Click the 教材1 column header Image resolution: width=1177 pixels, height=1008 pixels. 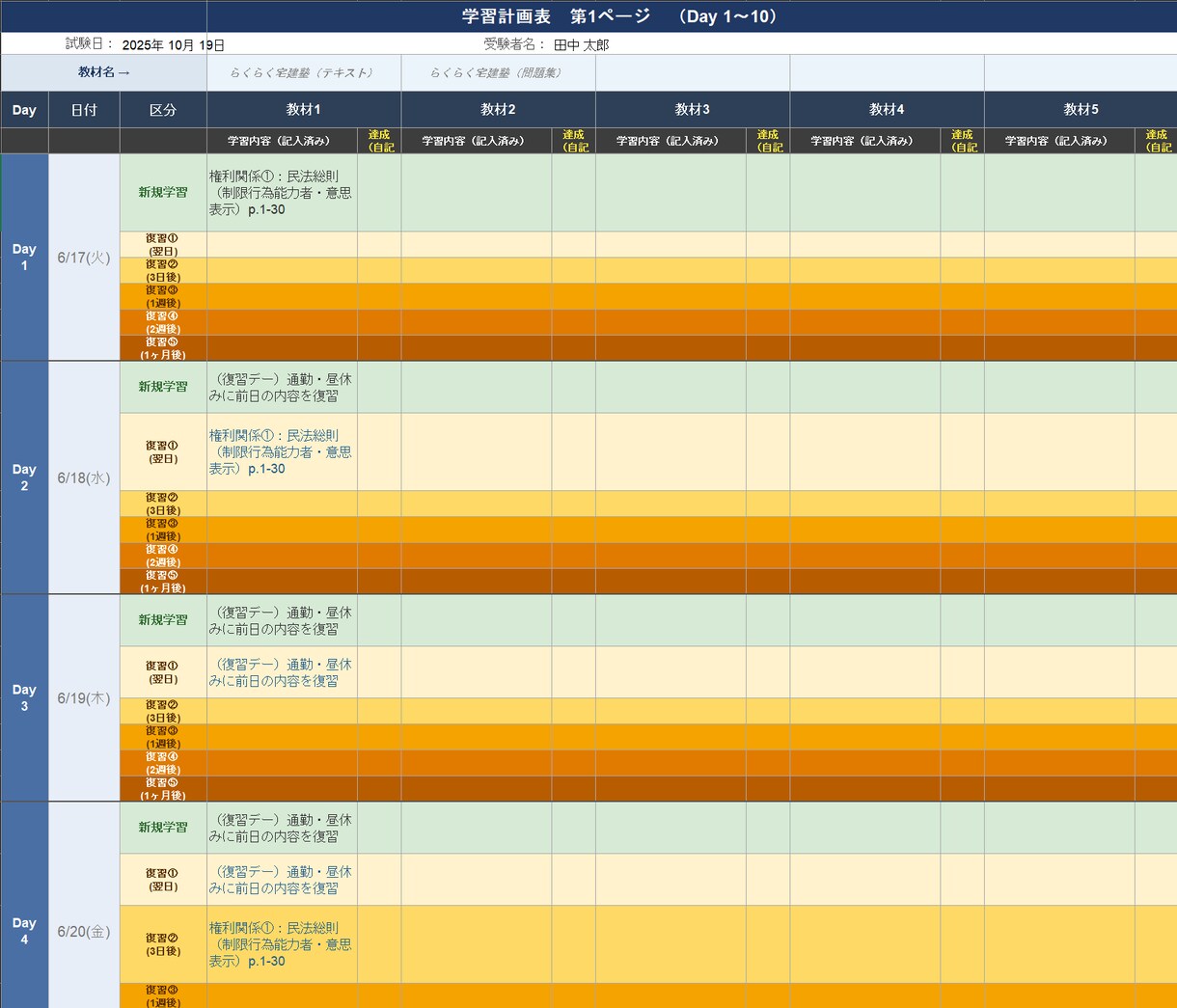click(x=304, y=110)
